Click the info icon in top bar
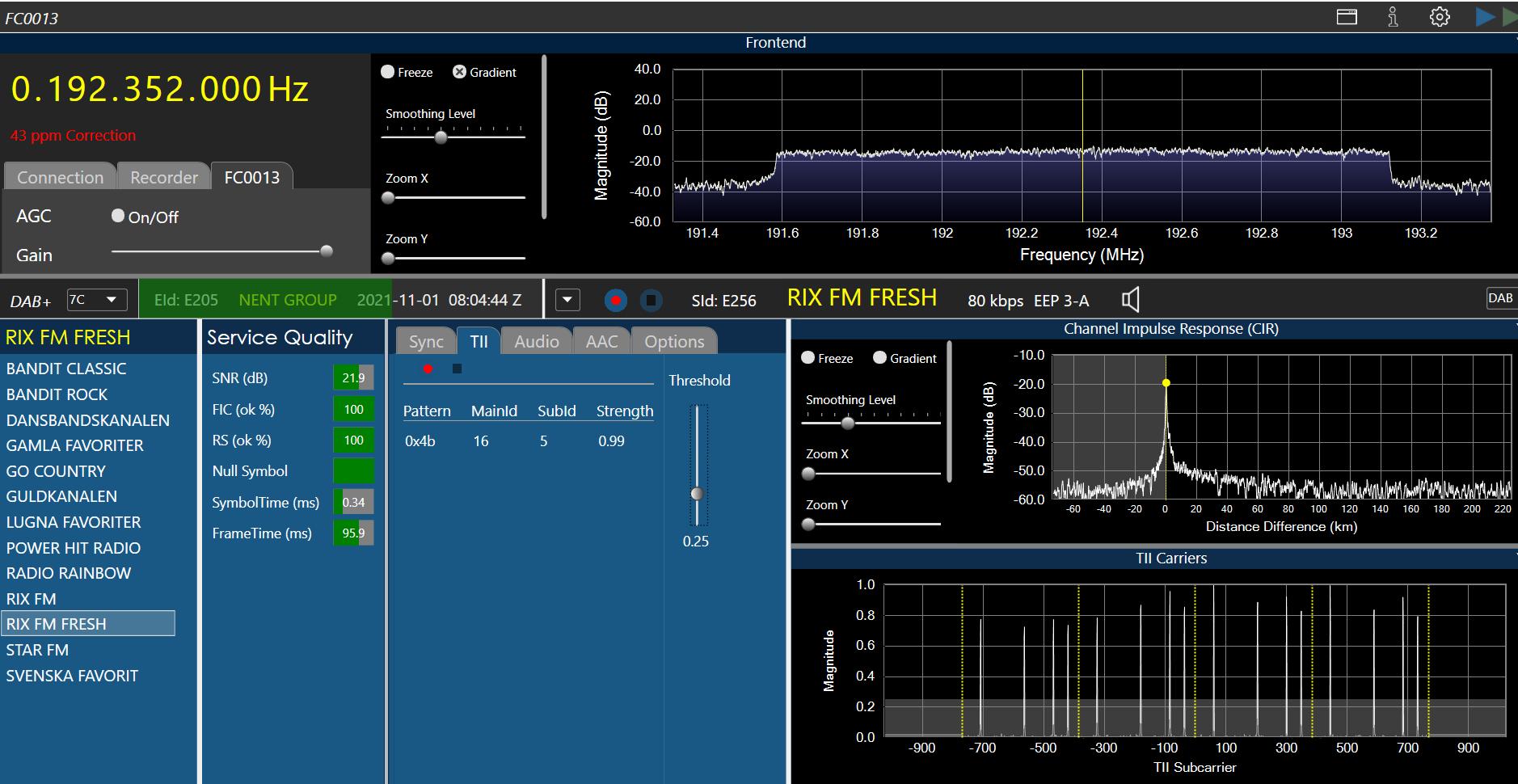 pos(1393,17)
